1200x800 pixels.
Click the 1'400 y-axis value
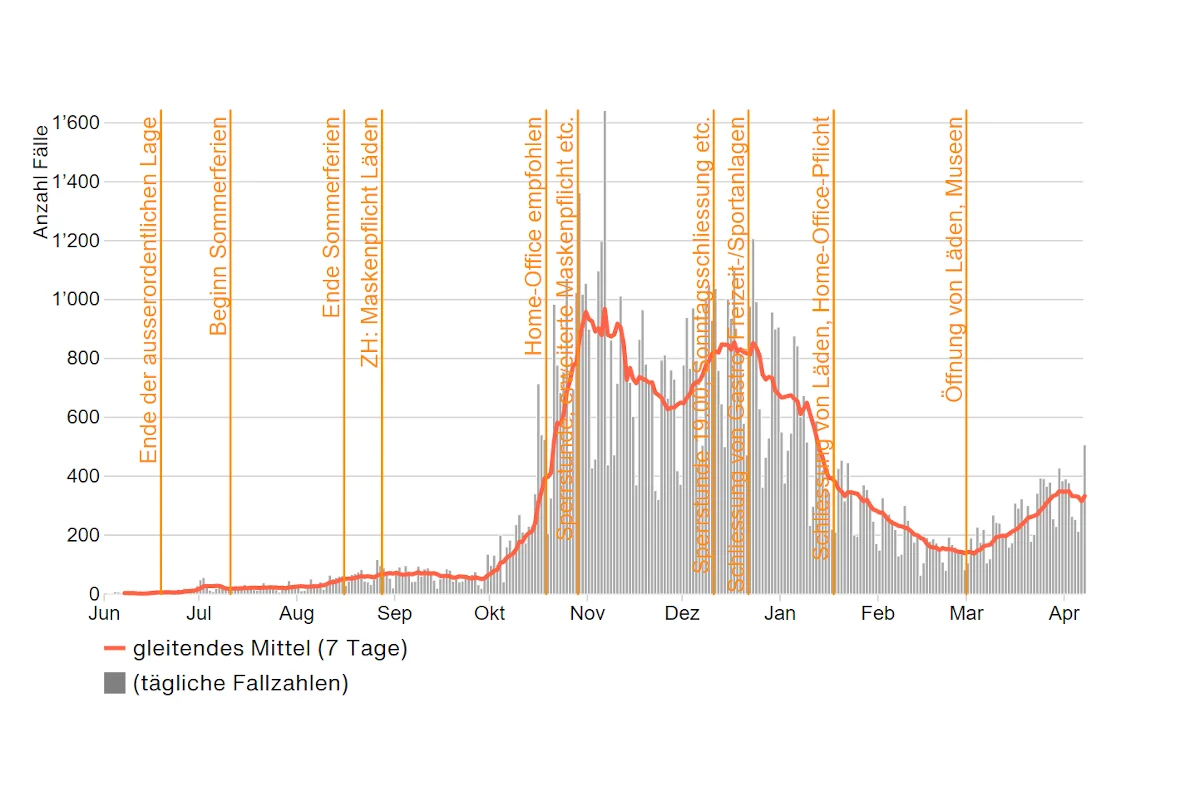coord(76,182)
